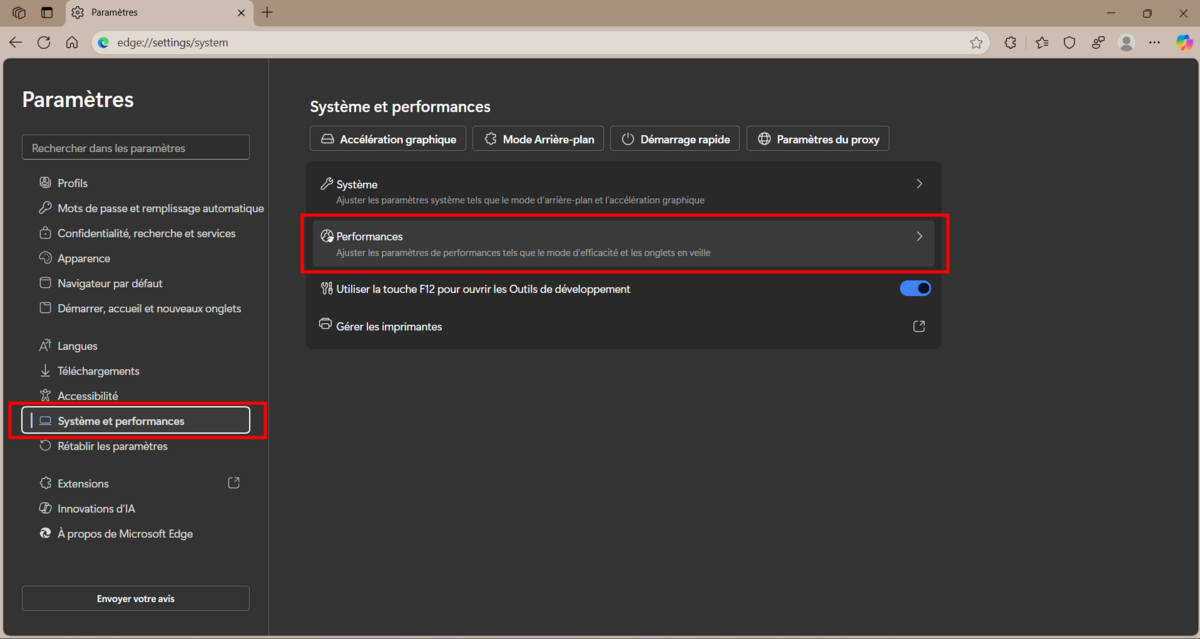
Task: Click the Accélération graphique chip
Action: [x=388, y=139]
